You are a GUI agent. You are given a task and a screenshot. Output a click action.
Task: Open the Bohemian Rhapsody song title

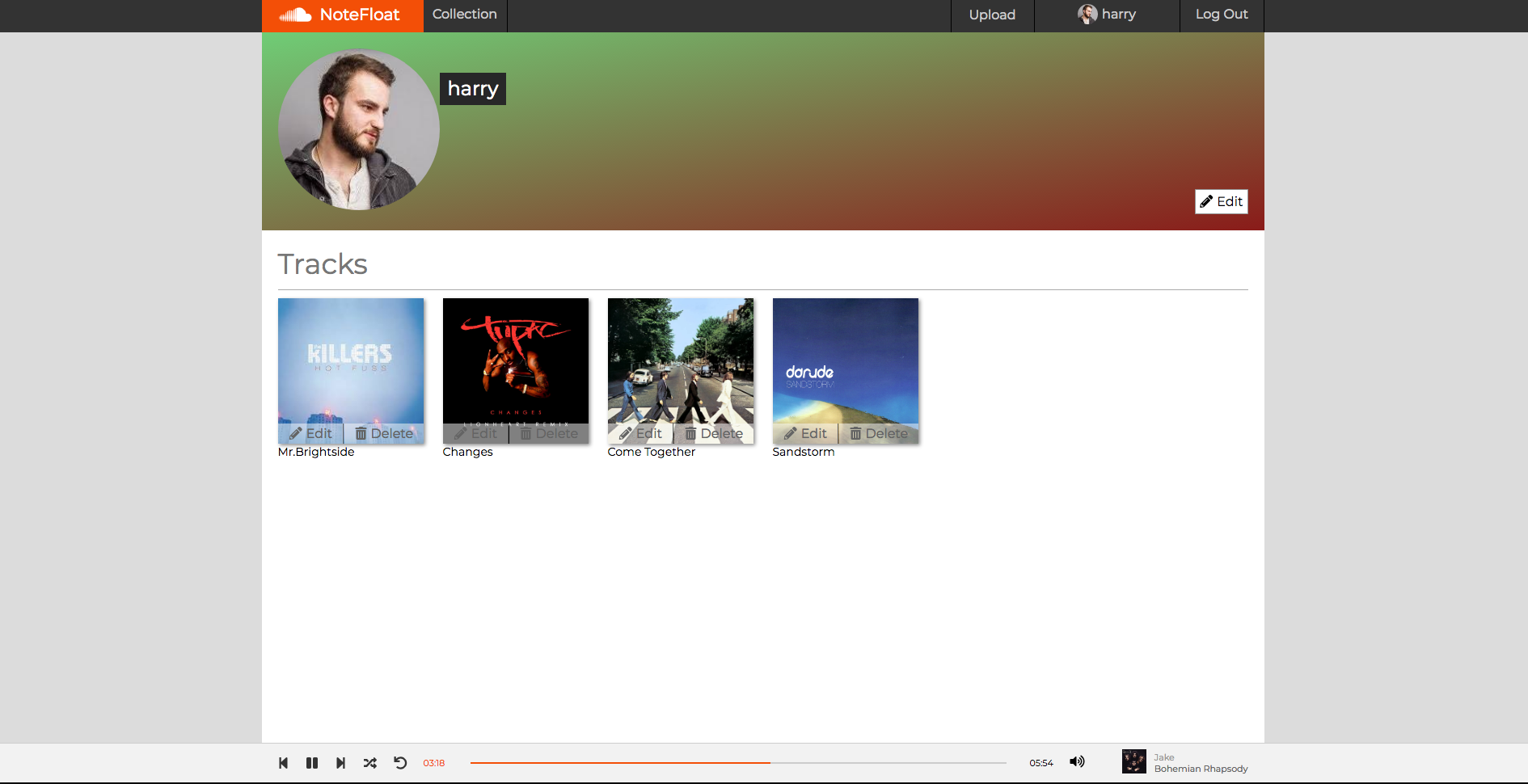[1201, 769]
